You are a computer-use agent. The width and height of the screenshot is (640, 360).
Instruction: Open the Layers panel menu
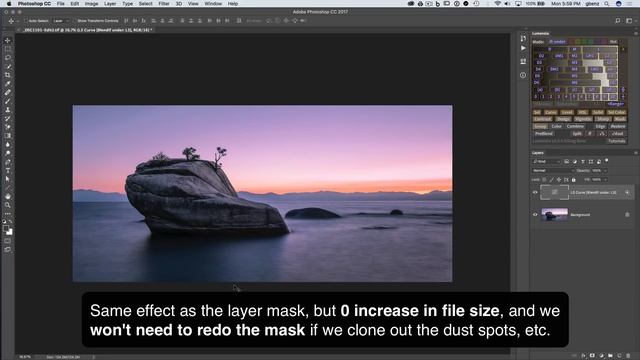click(636, 153)
